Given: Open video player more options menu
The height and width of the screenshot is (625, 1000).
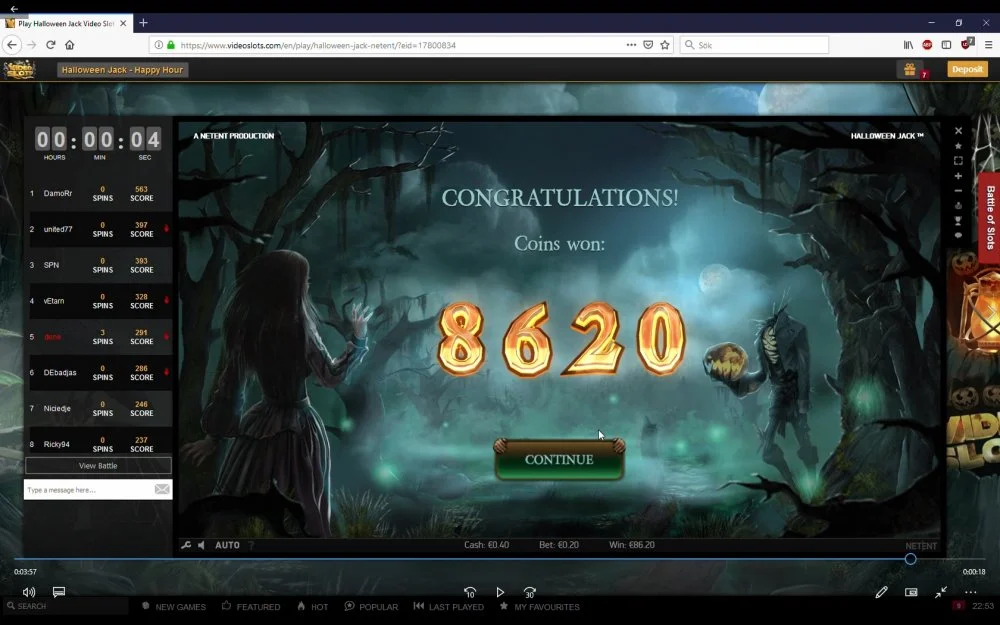Looking at the screenshot, I should pyautogui.click(x=971, y=592).
